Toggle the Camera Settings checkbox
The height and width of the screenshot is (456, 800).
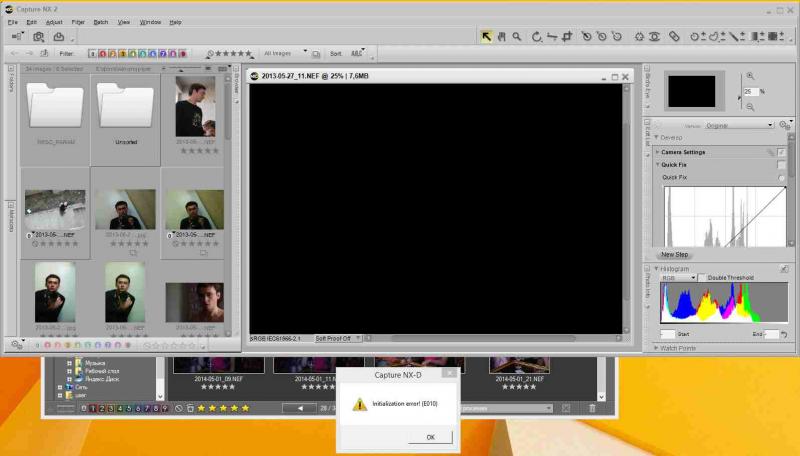781,152
